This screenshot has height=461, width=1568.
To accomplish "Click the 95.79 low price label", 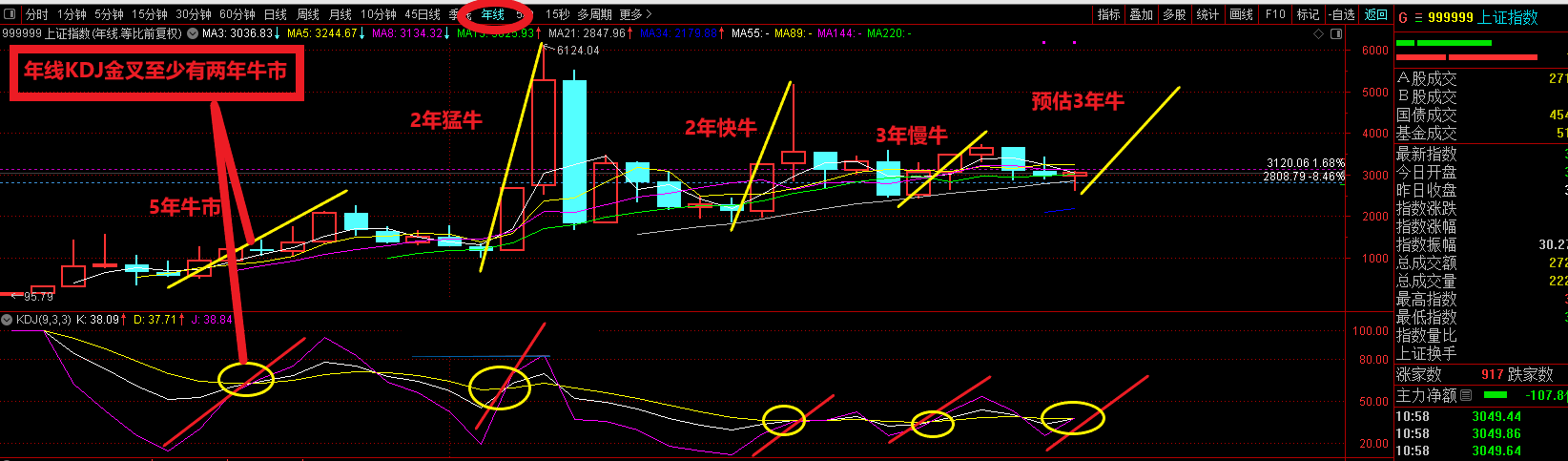I will [38, 297].
